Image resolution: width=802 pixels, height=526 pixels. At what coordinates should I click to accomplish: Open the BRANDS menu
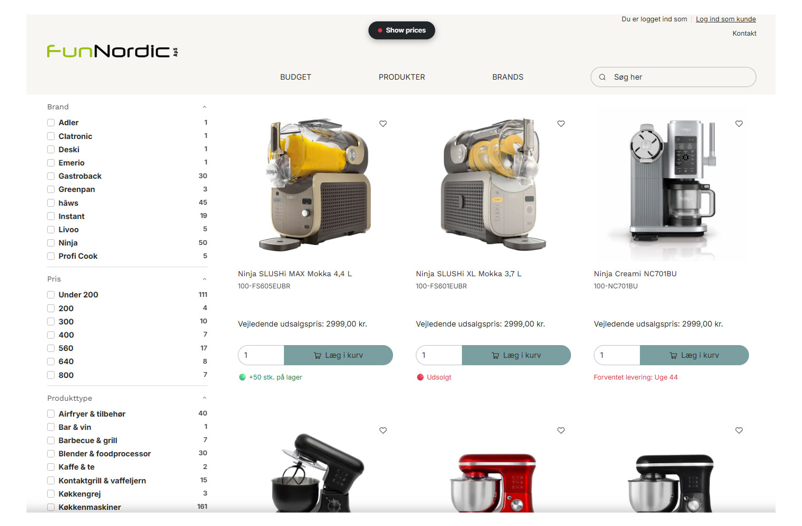[507, 77]
